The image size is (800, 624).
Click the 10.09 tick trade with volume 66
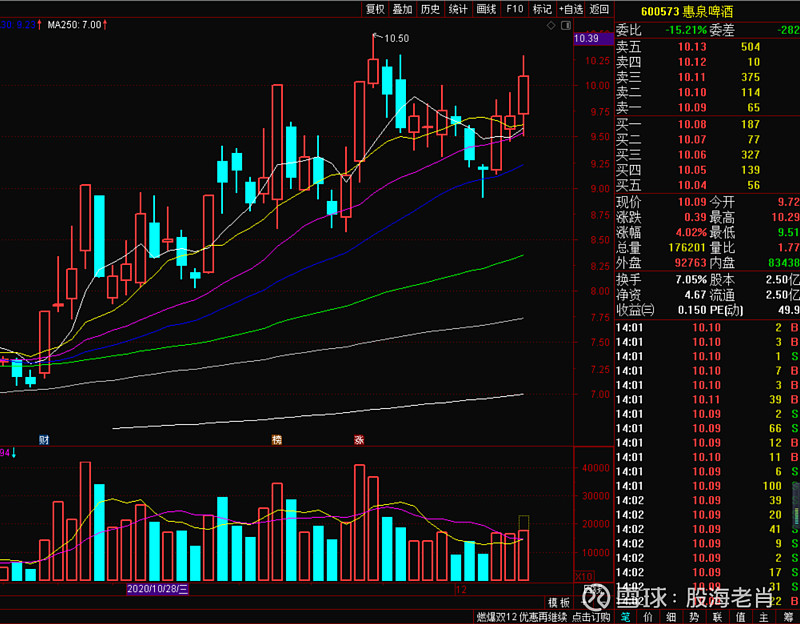point(707,429)
